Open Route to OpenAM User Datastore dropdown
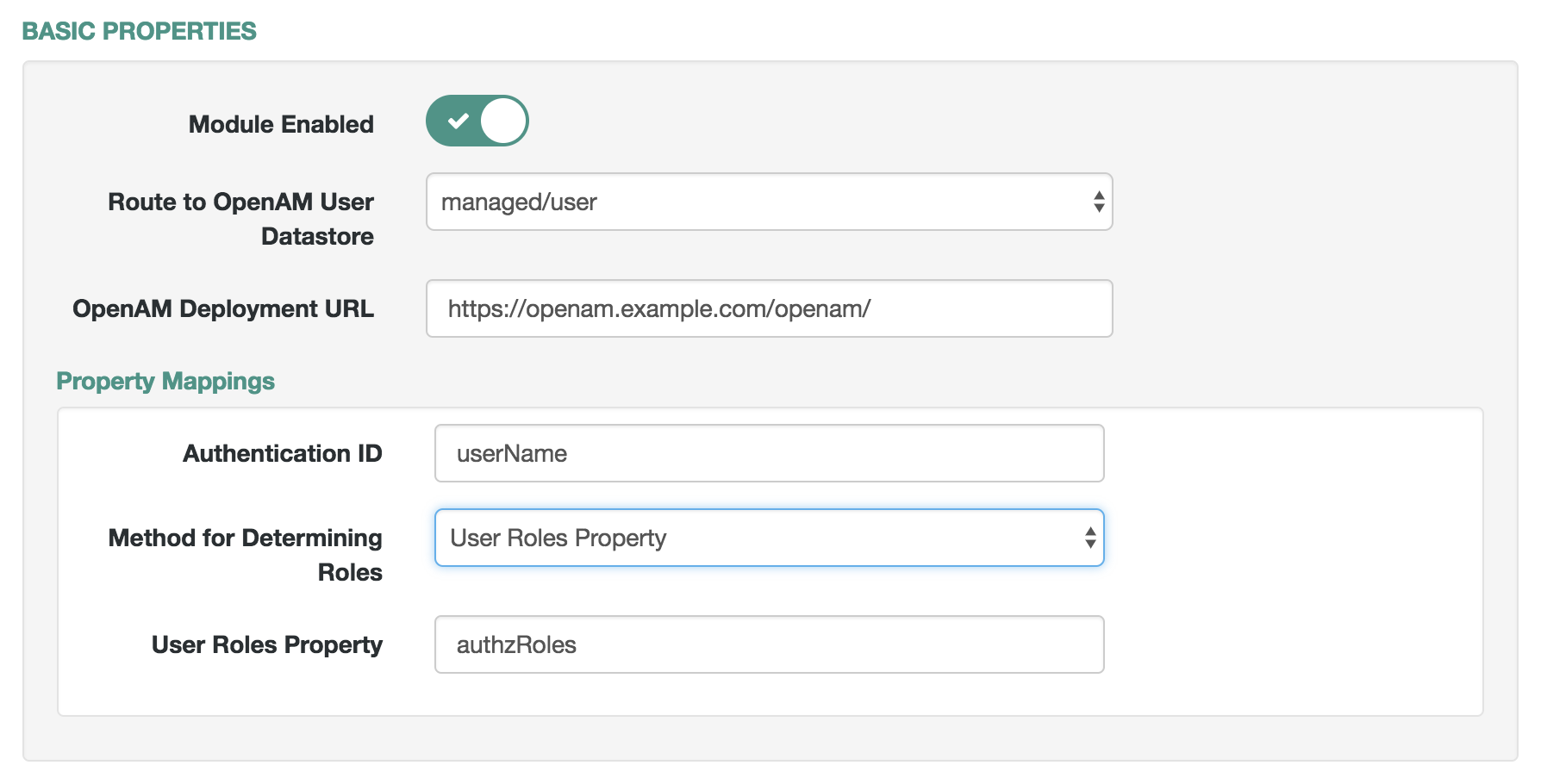 (x=769, y=202)
